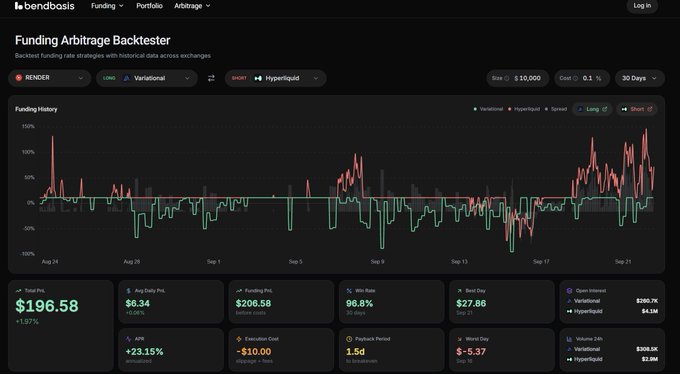Click the -$10.00 Execution Cost value

pos(254,351)
